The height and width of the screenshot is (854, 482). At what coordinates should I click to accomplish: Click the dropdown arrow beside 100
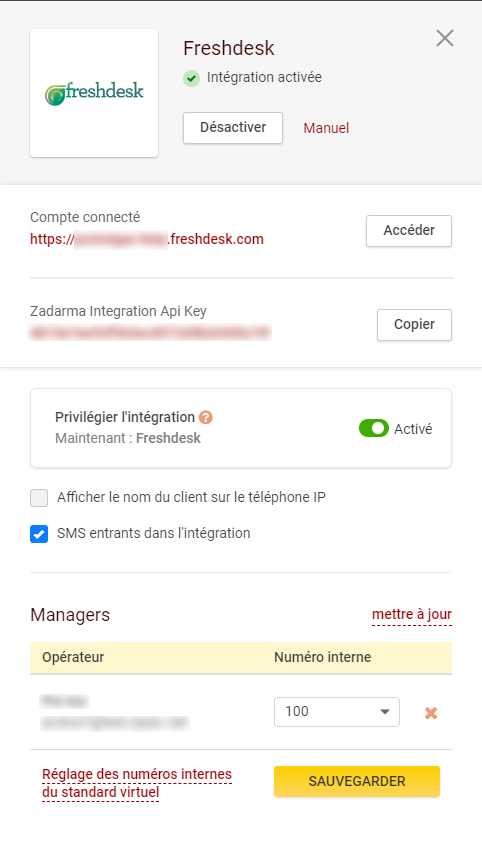tap(385, 712)
